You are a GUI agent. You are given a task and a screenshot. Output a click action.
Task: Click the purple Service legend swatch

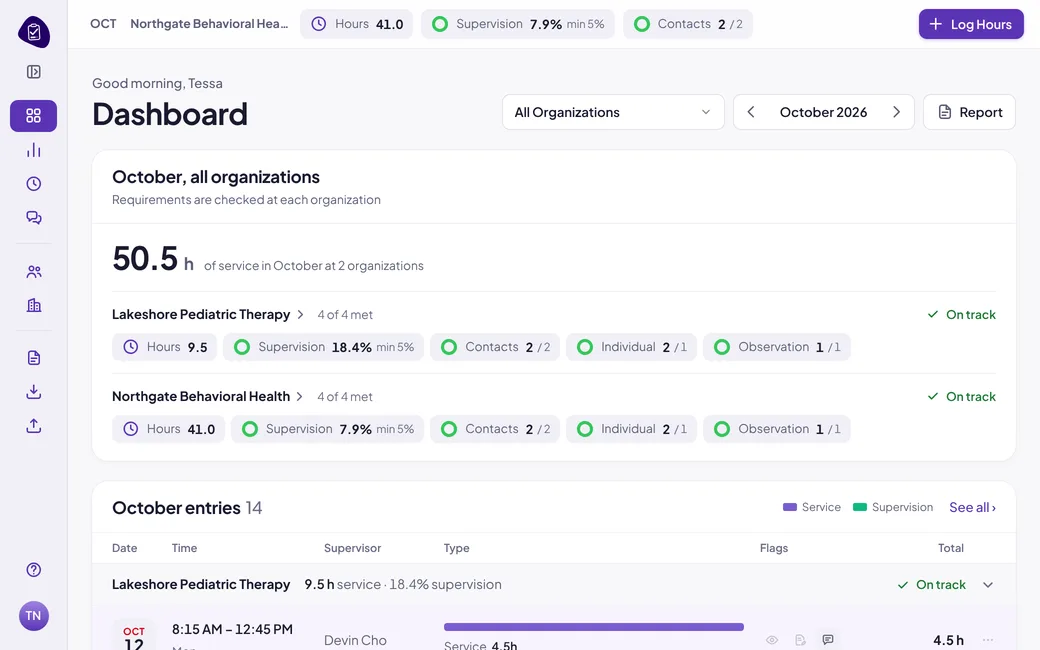(789, 507)
